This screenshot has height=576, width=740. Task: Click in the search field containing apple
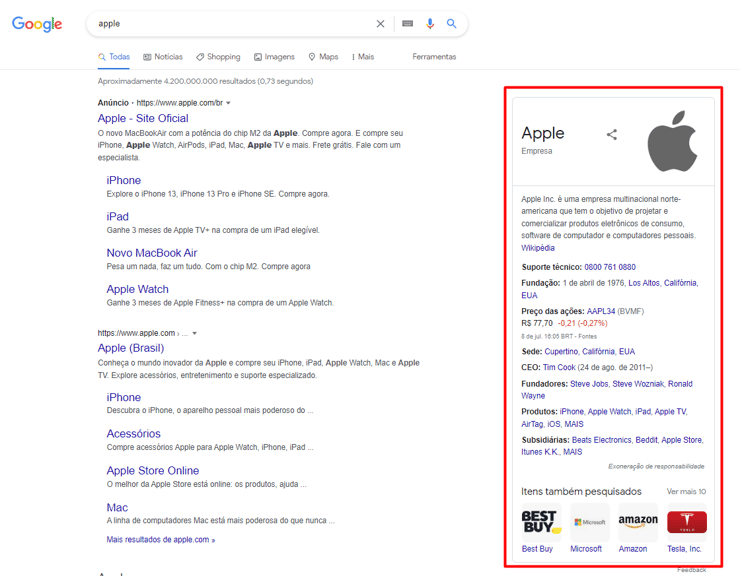(x=231, y=24)
